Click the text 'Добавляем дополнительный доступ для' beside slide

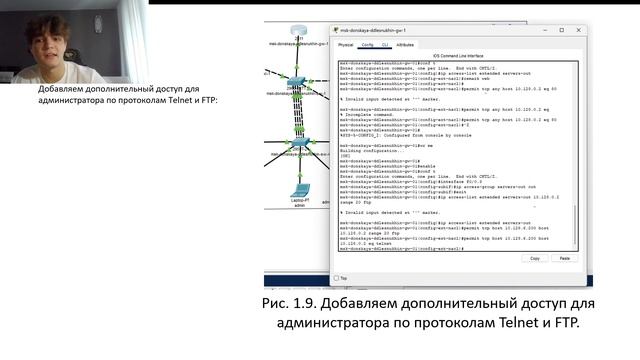[x=119, y=89]
